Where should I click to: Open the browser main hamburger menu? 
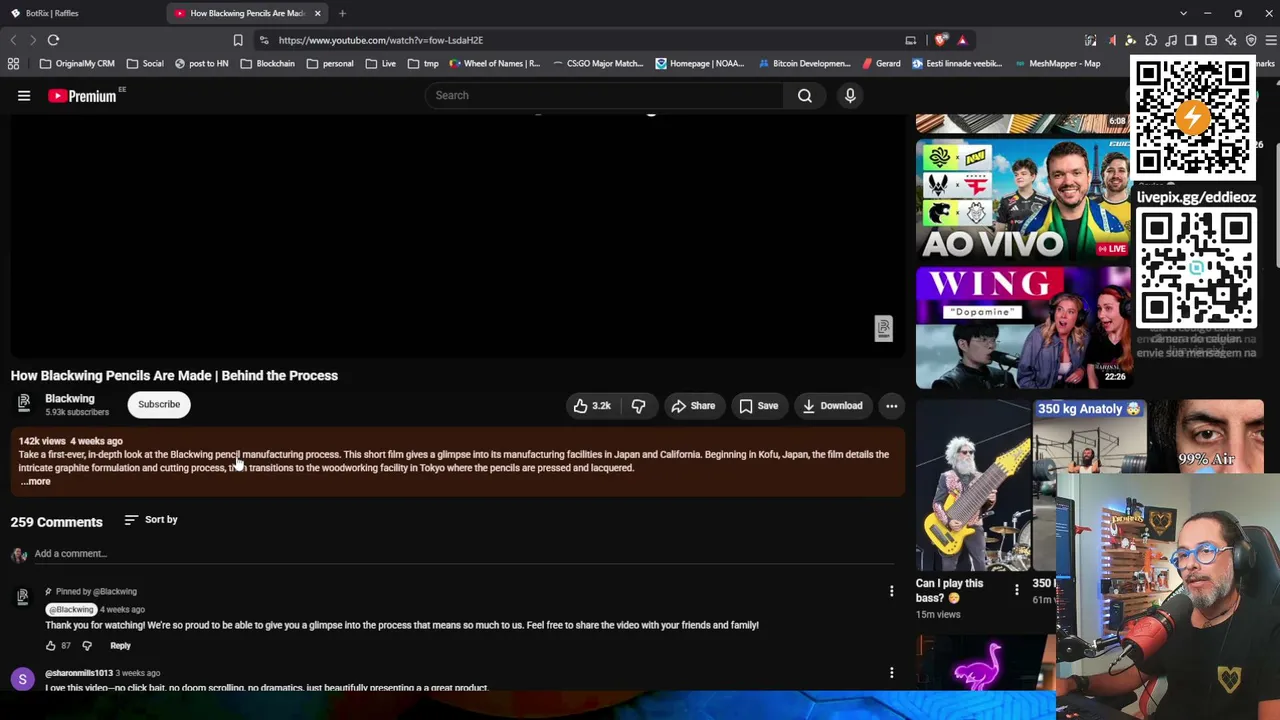click(x=1271, y=40)
